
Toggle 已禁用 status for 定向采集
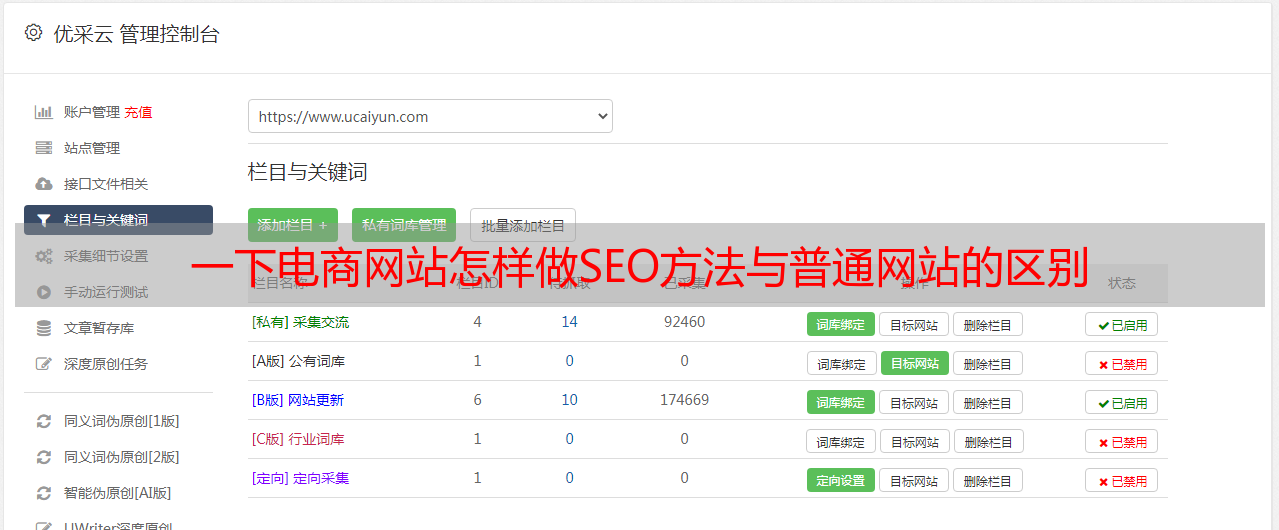coord(1121,480)
